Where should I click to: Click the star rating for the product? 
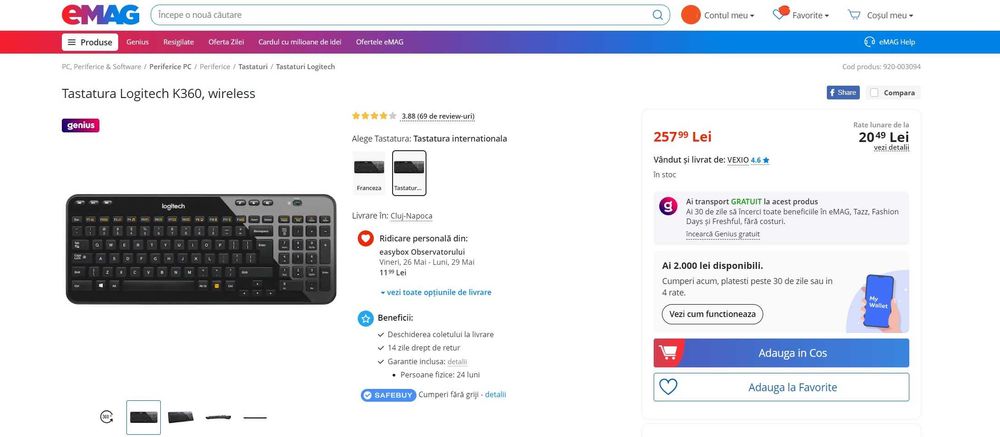pyautogui.click(x=374, y=116)
